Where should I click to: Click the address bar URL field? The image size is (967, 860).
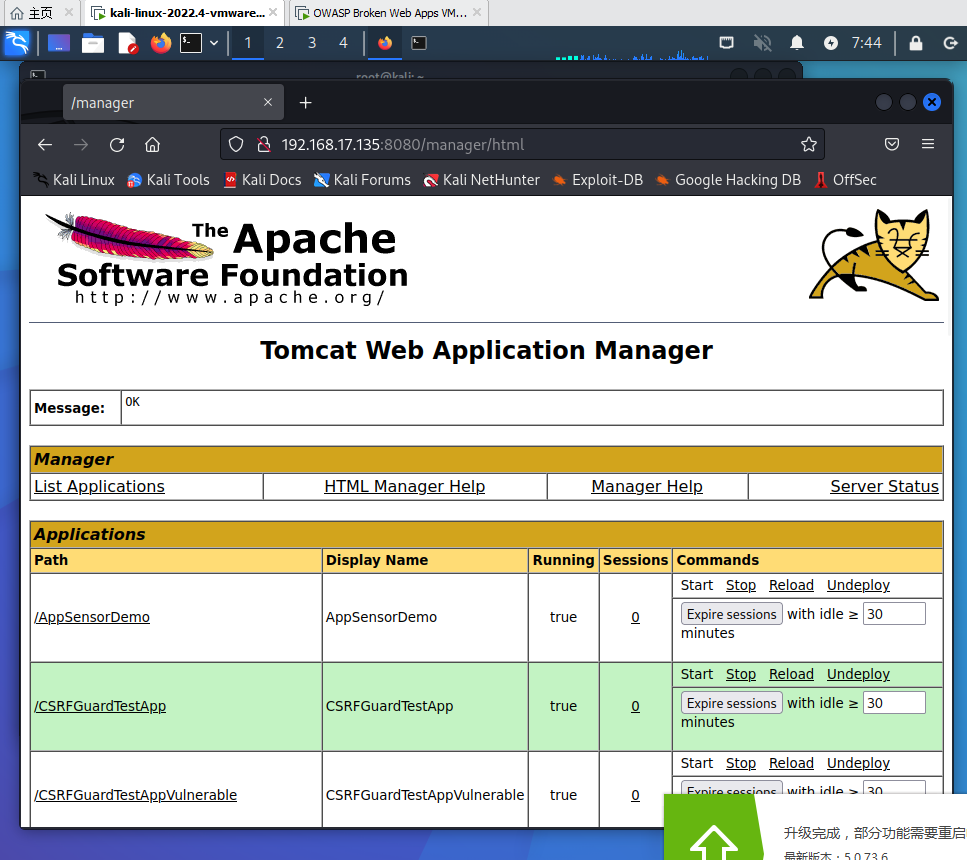click(x=520, y=145)
